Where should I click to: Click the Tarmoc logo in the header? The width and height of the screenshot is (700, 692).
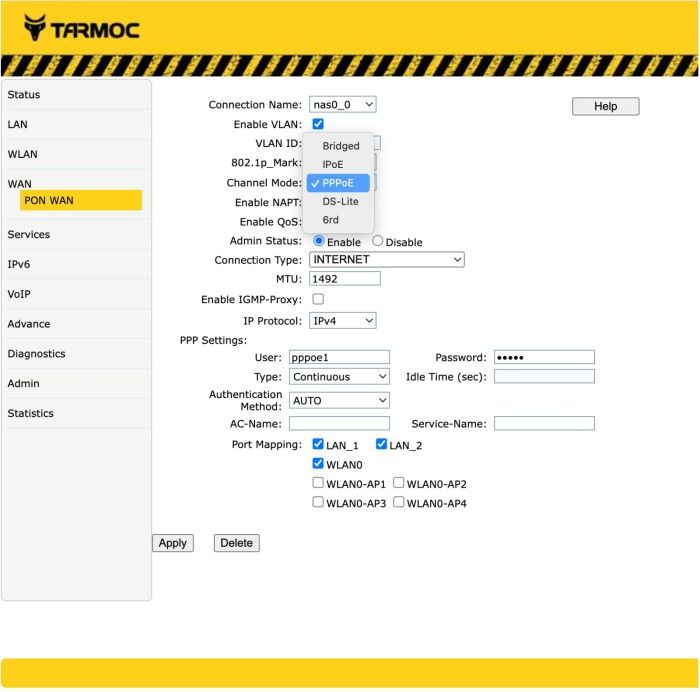tap(82, 28)
